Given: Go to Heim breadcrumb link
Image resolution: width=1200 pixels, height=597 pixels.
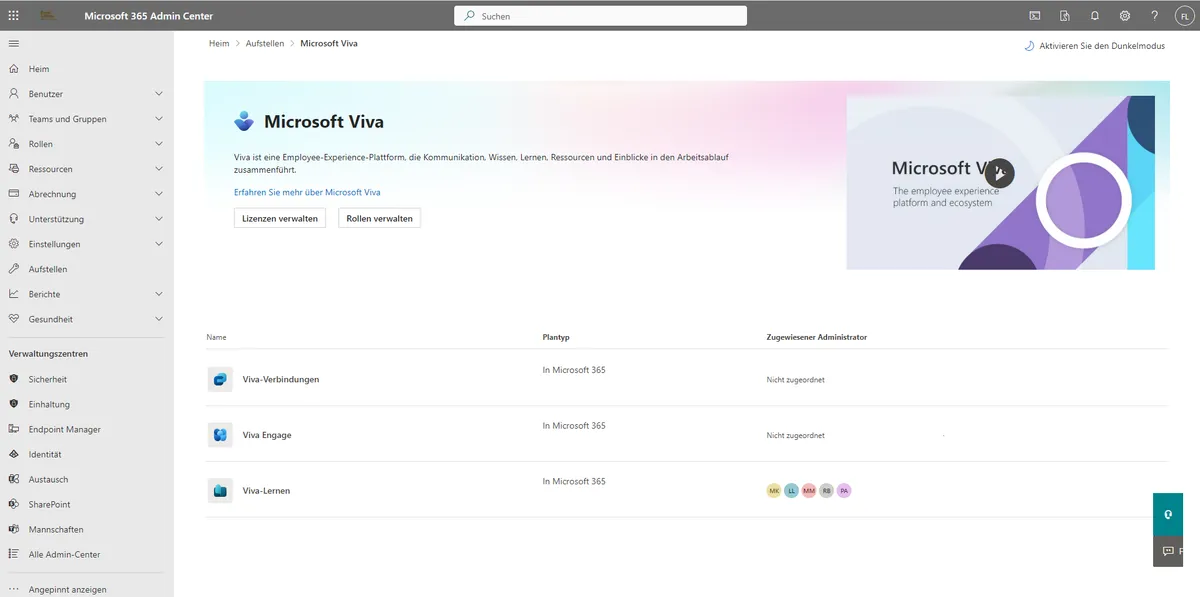Looking at the screenshot, I should 219,44.
